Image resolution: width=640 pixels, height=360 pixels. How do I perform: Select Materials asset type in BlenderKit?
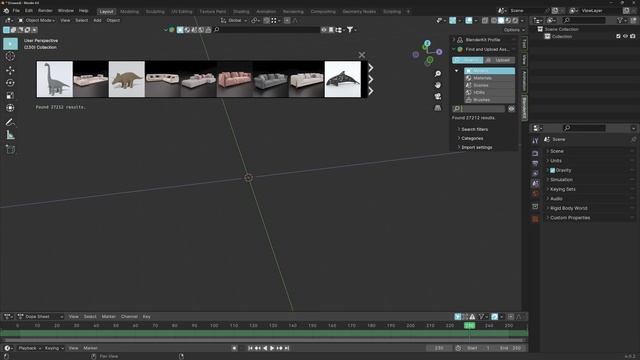pyautogui.click(x=489, y=78)
